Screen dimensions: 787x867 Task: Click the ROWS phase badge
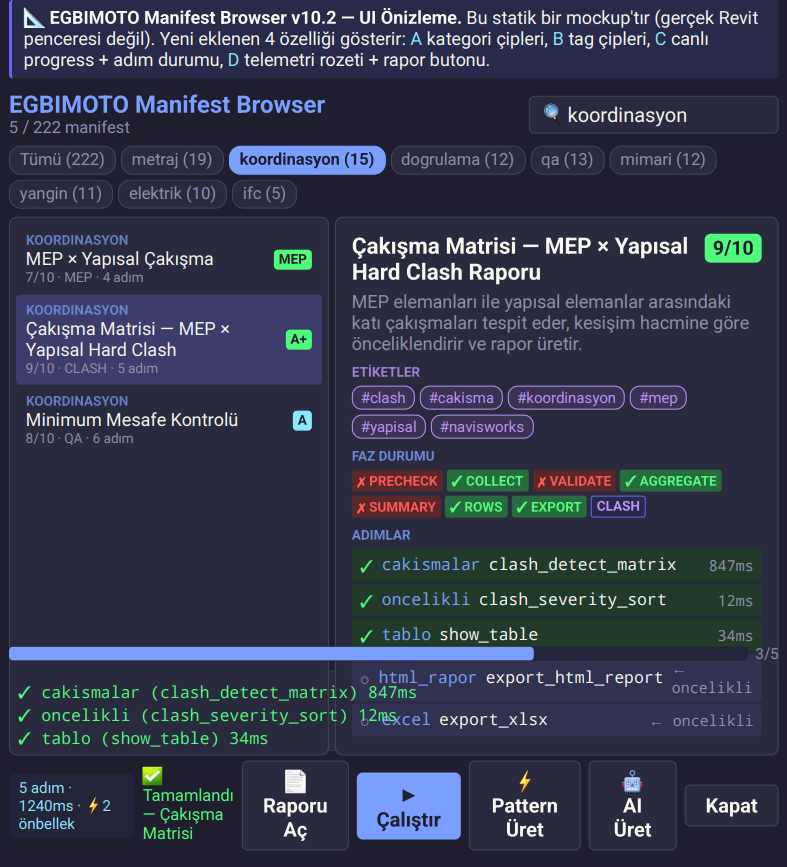[476, 507]
